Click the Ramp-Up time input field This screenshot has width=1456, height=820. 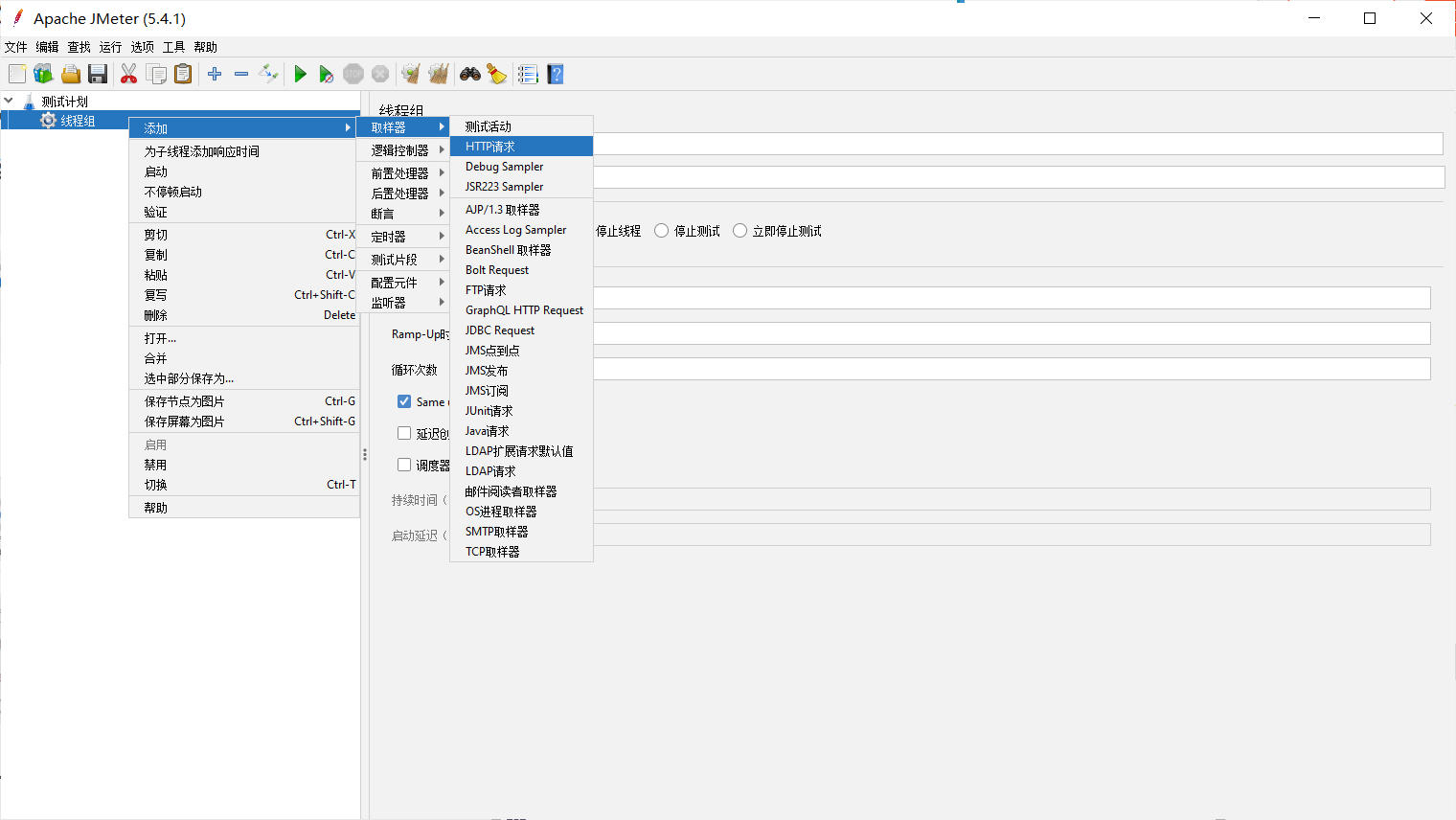1012,333
